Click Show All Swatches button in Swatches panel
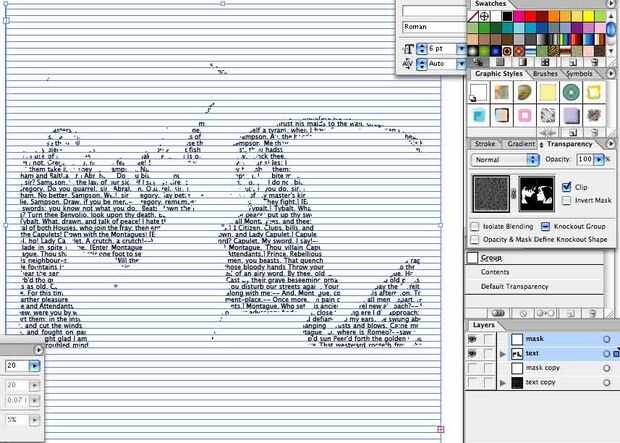 pyautogui.click(x=479, y=62)
